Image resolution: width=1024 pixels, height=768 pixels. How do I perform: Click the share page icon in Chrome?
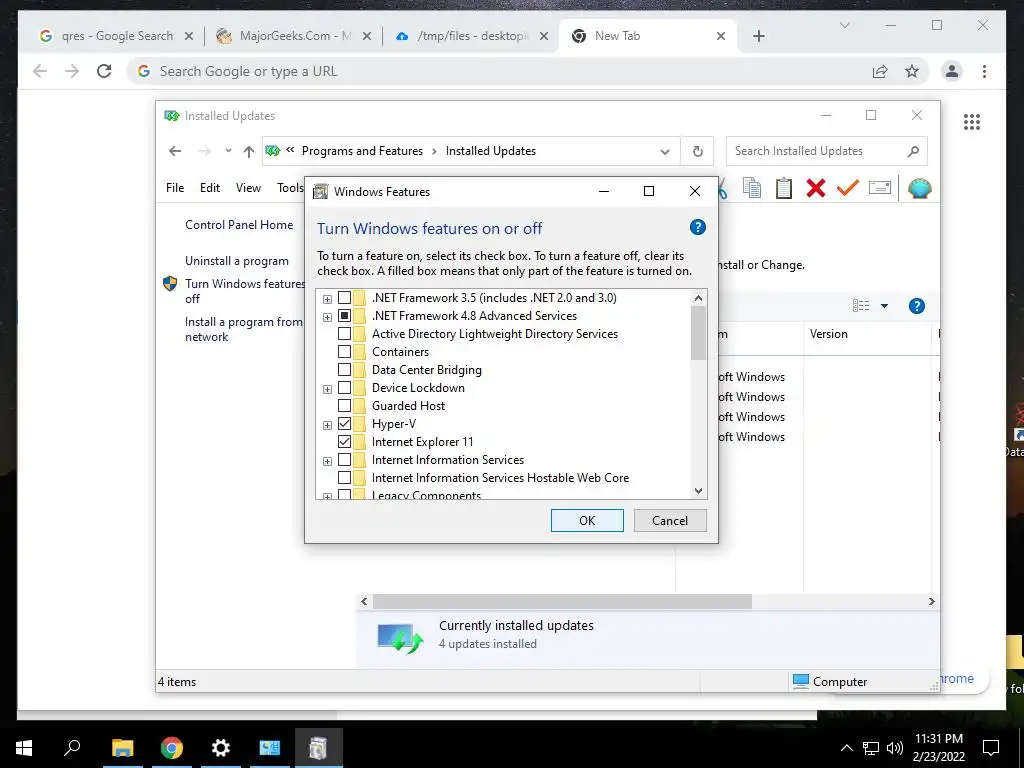click(880, 71)
